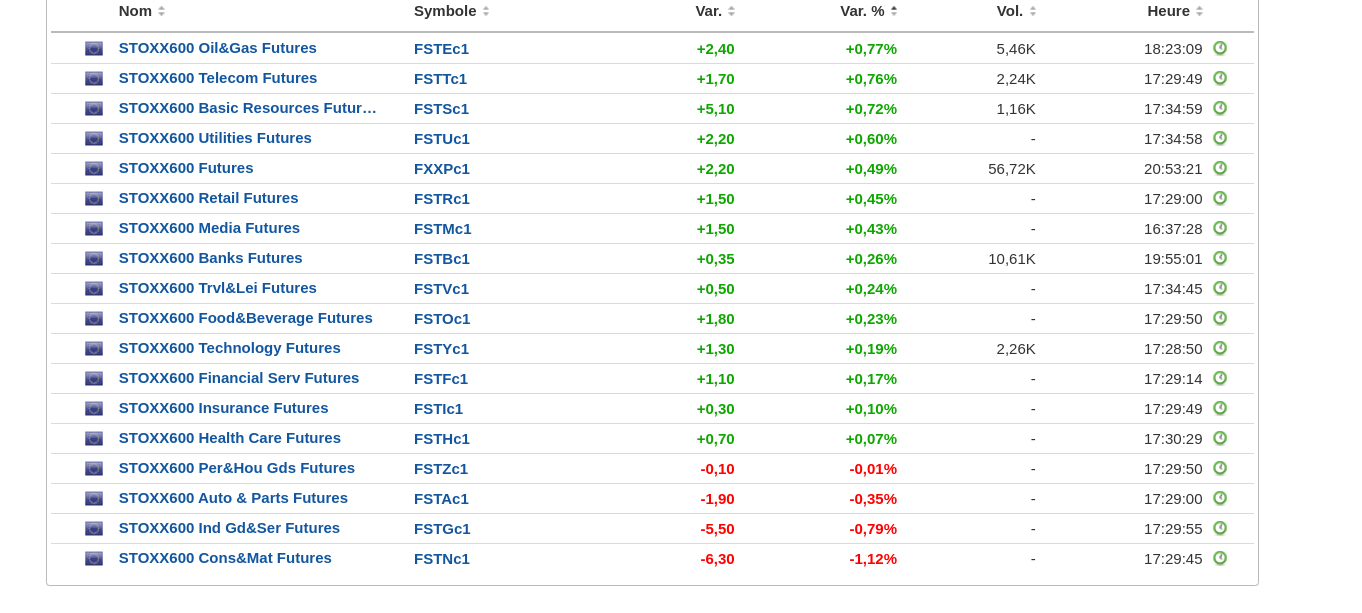Open the STOXX600 Insurance Futures link
Viewport: 1362px width, 613px height.
click(223, 408)
